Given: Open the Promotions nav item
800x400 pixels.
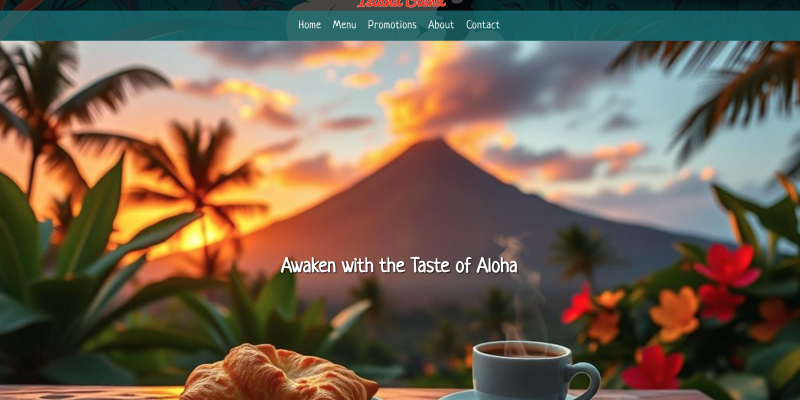Looking at the screenshot, I should pyautogui.click(x=392, y=24).
